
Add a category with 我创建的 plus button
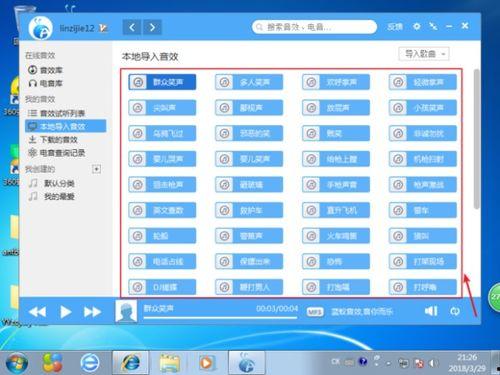(96, 169)
